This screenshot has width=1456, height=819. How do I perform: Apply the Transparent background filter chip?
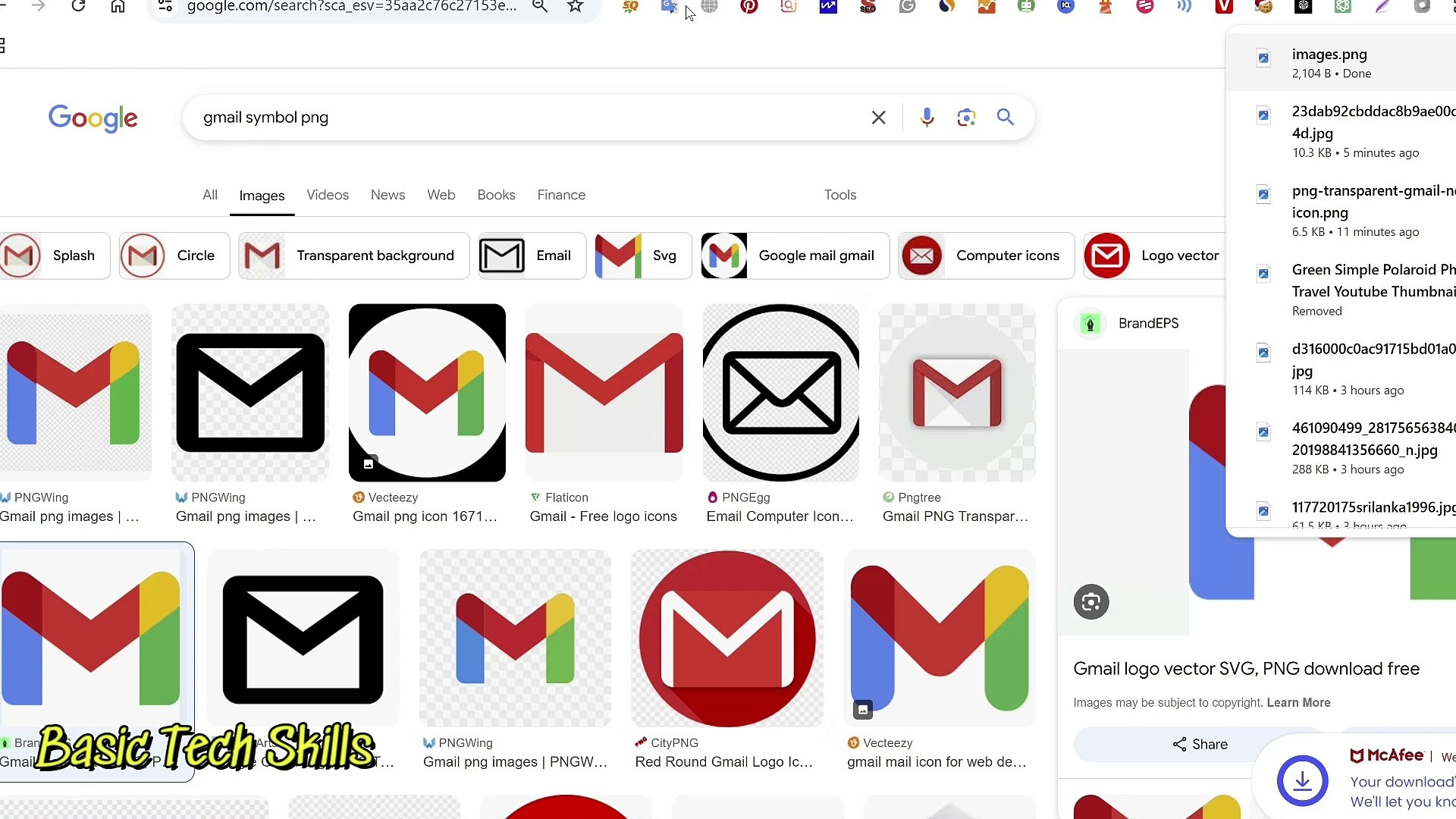click(x=353, y=256)
